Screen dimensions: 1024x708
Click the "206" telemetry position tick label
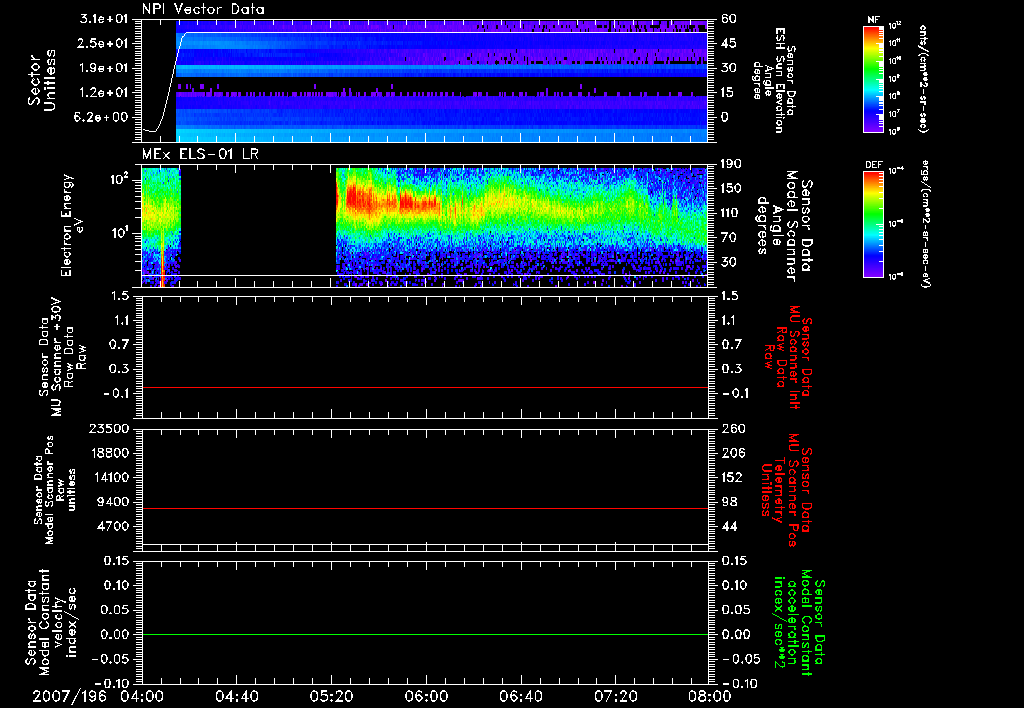pos(731,453)
